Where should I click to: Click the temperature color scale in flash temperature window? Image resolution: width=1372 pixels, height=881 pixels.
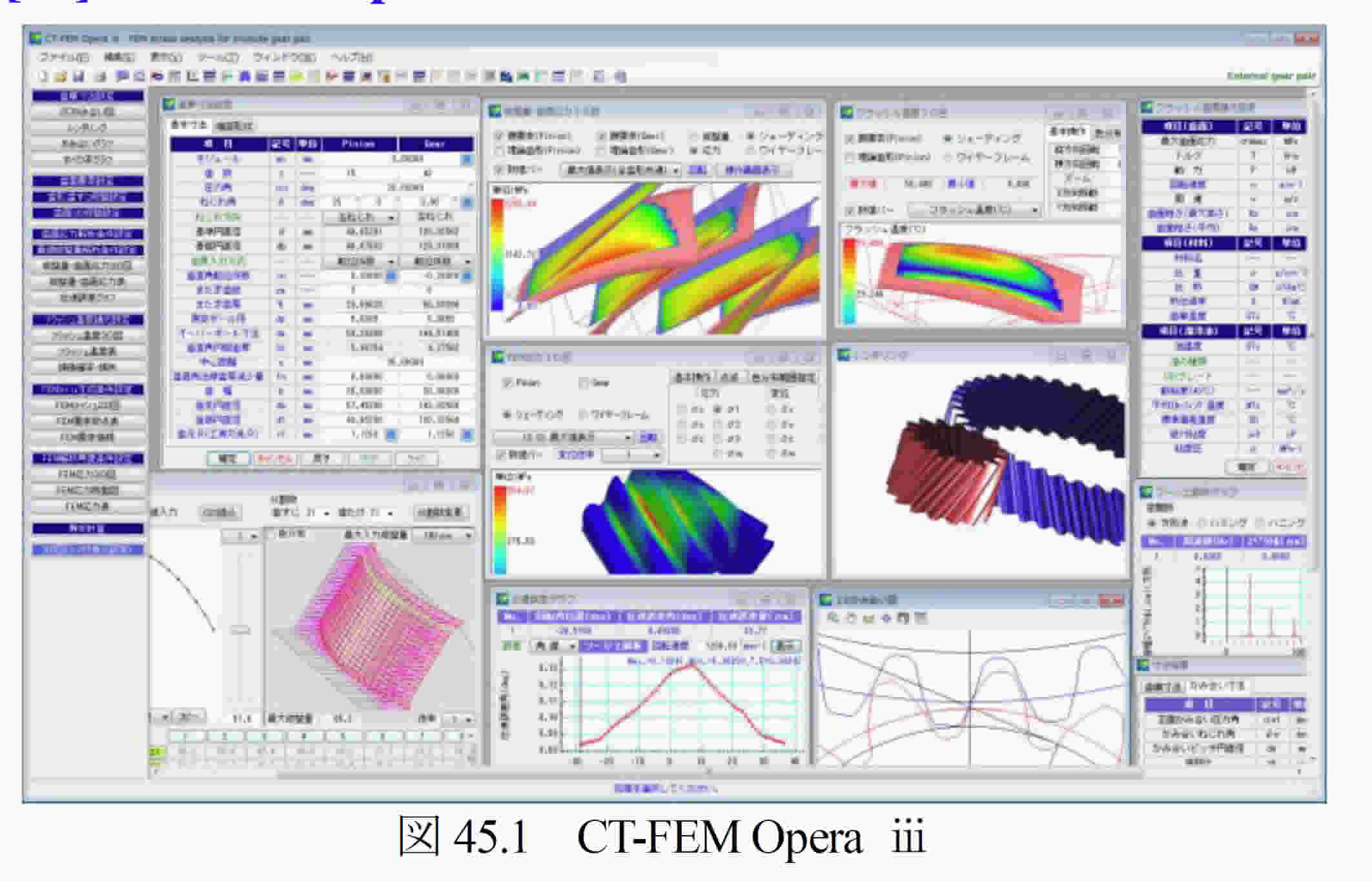849,281
